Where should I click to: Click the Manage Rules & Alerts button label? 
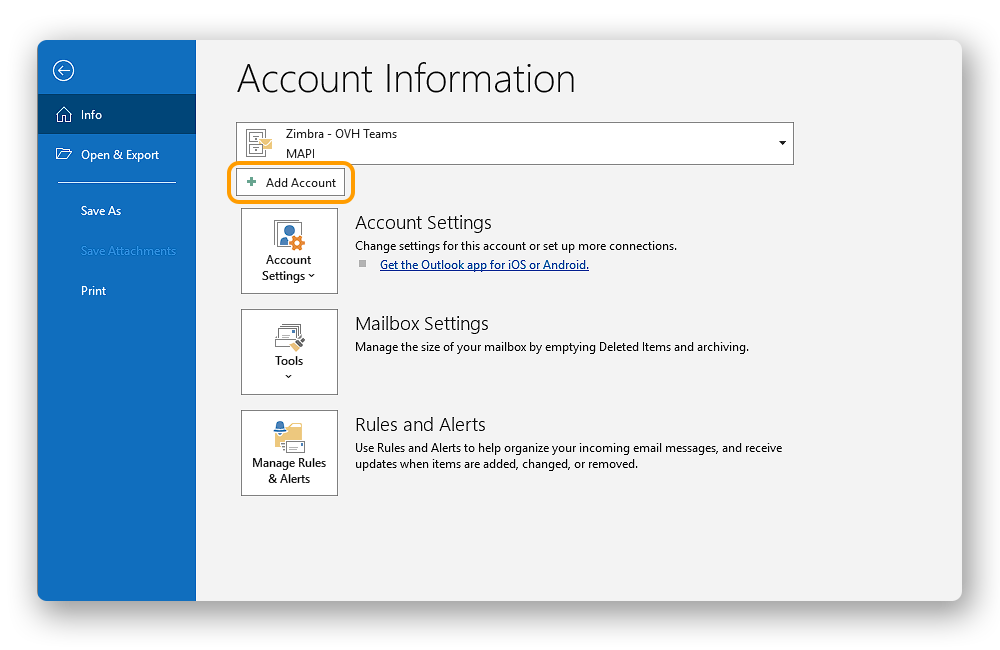click(x=289, y=471)
